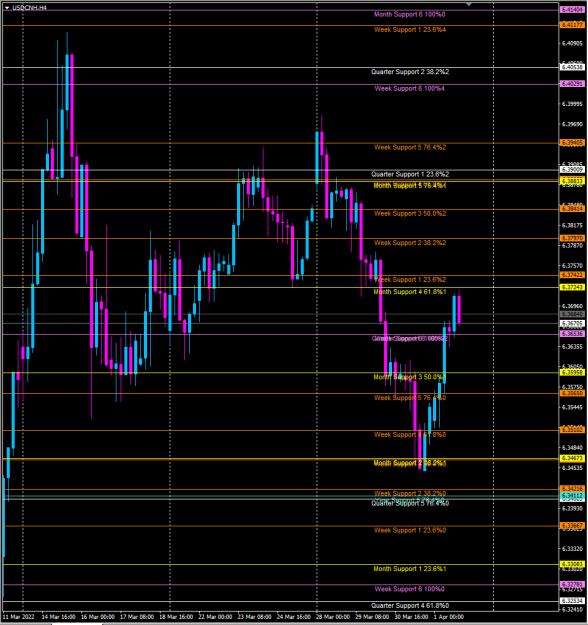Screen dimensions: 588x625
Task: Click the '28 Mar 00:00' time axis label
Action: click(333, 617)
